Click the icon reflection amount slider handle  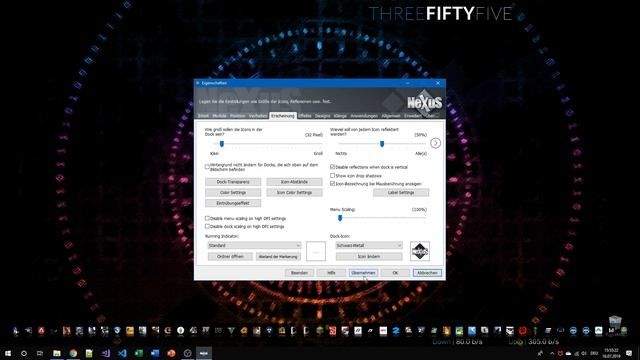tap(382, 144)
